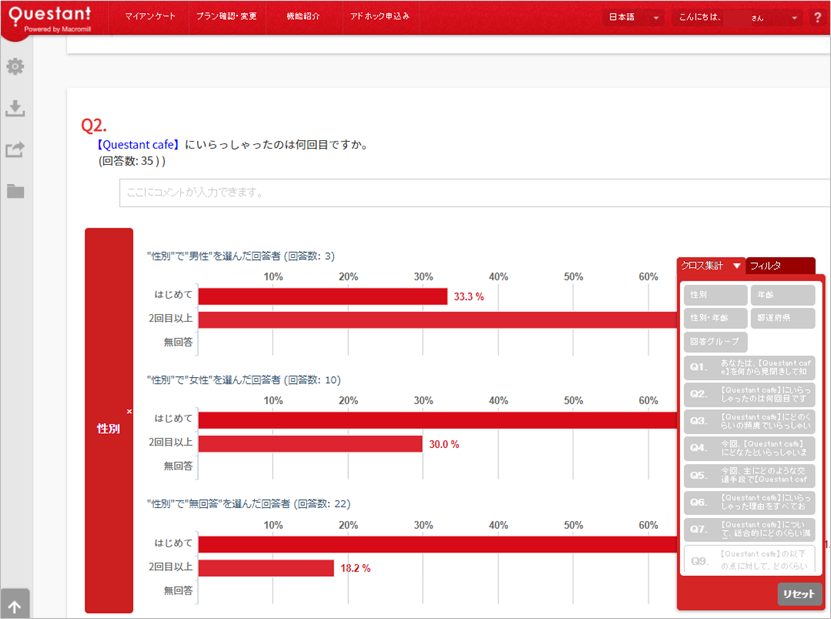
Task: Click the comment input field under Q2
Action: (474, 193)
